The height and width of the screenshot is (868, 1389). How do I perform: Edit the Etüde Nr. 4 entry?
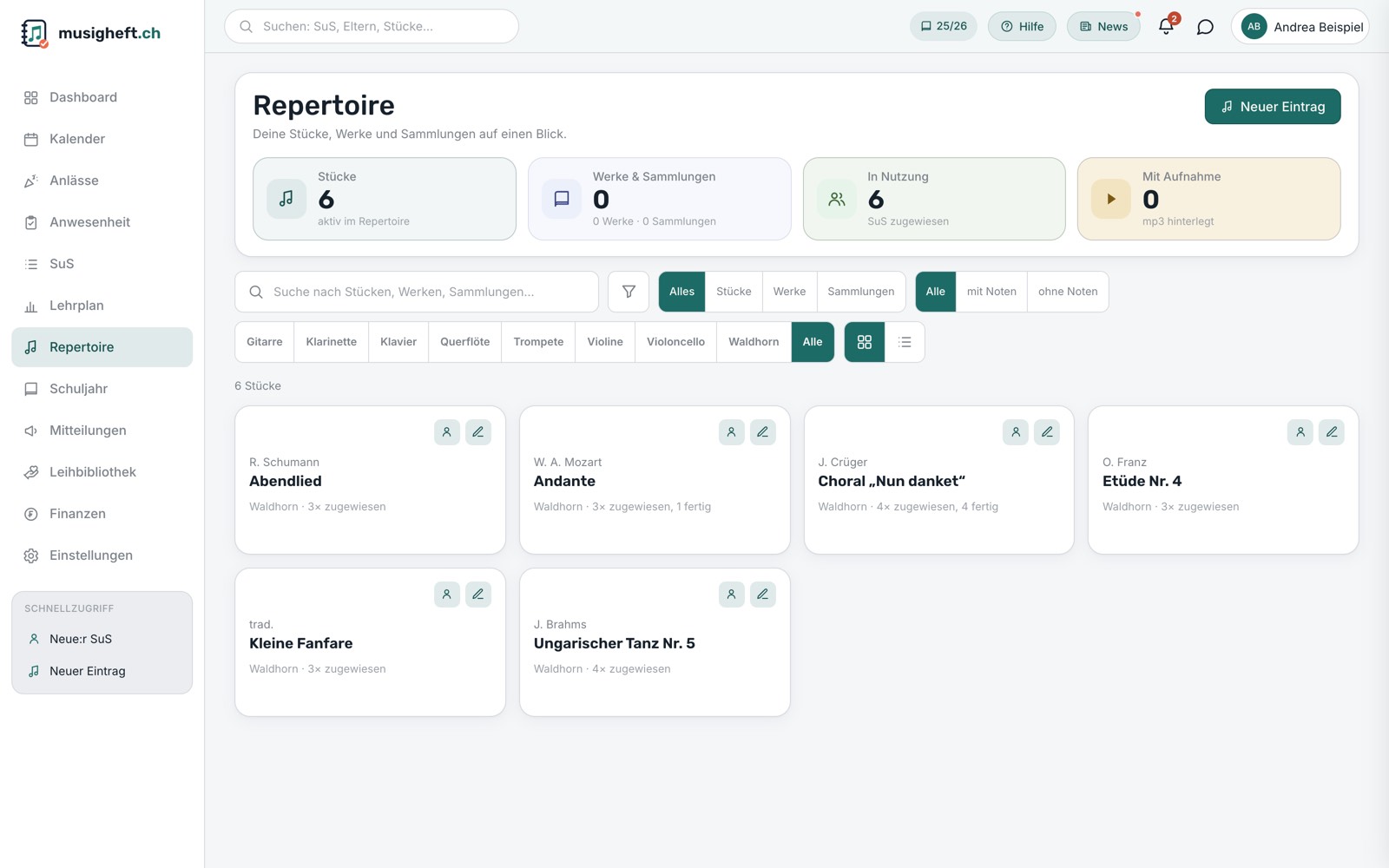click(x=1332, y=431)
